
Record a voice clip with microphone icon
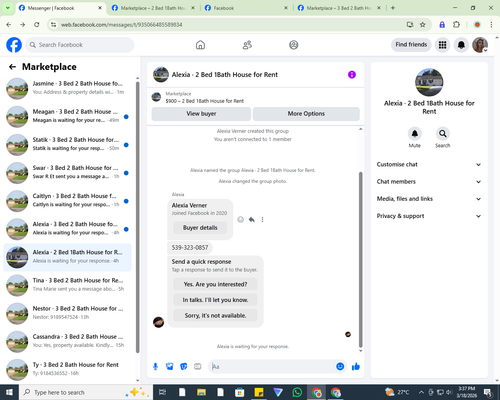point(155,367)
